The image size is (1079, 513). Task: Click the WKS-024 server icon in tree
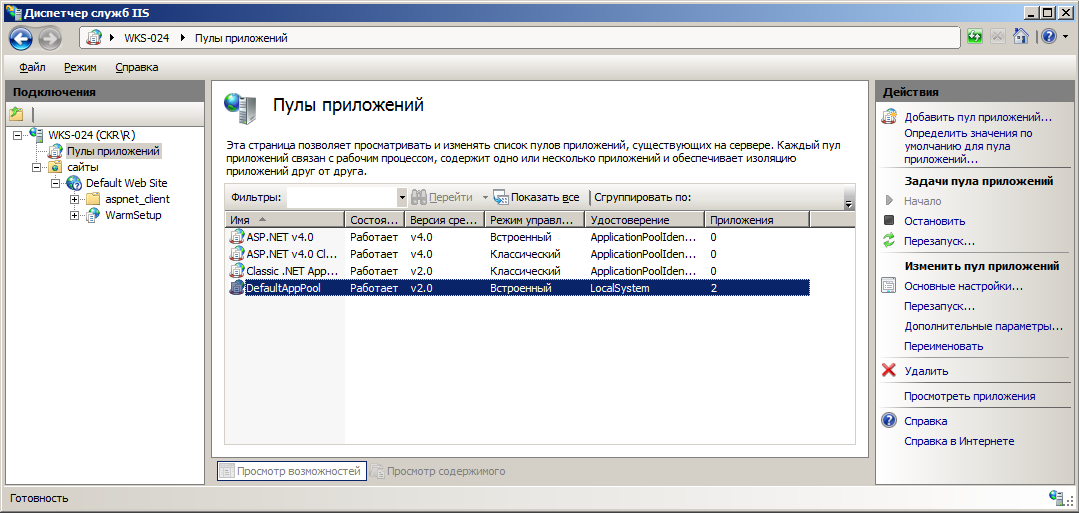coord(37,135)
